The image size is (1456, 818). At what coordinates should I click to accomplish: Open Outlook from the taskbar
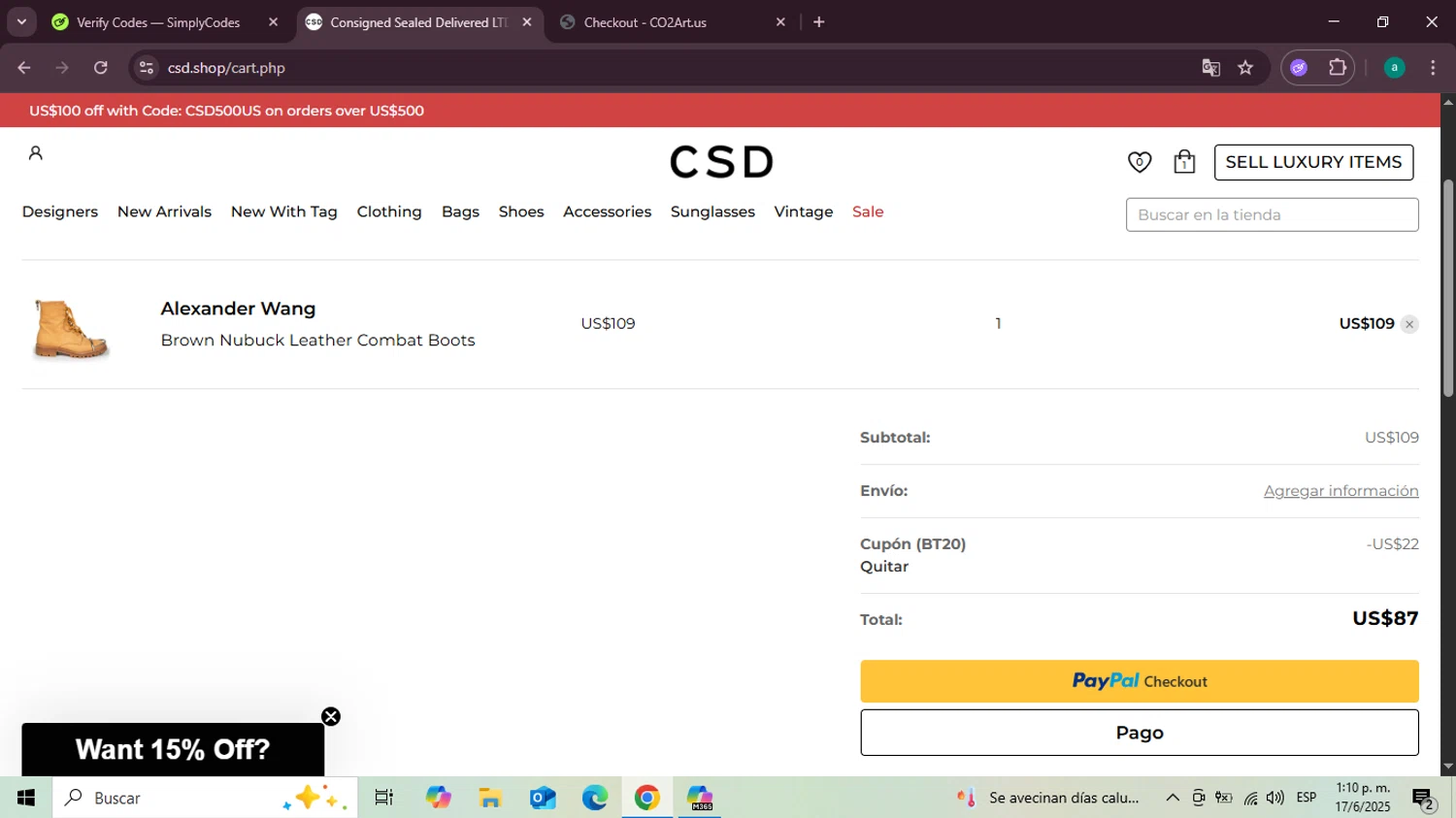tap(543, 798)
